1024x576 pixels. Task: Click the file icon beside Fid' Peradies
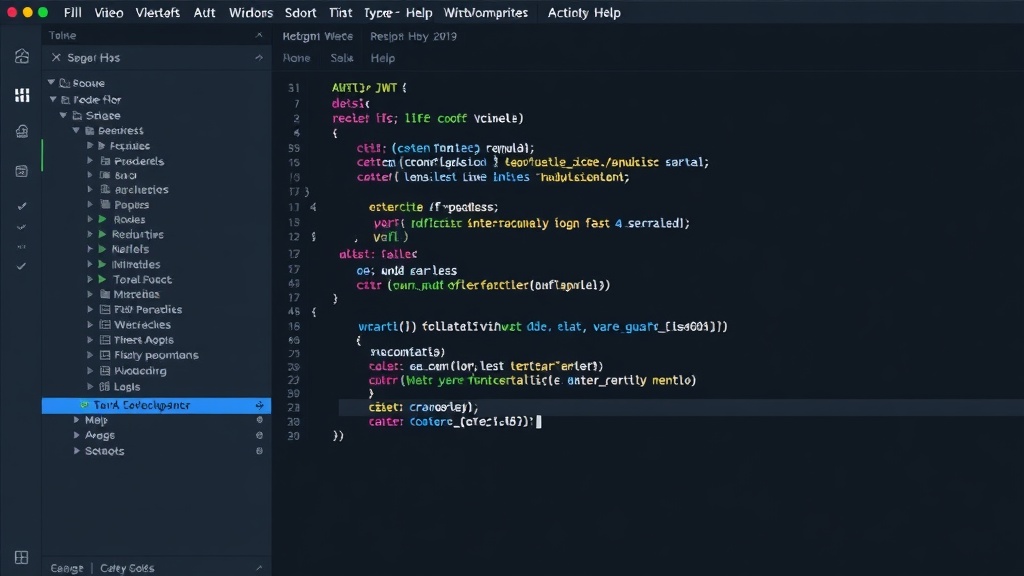pyautogui.click(x=104, y=310)
